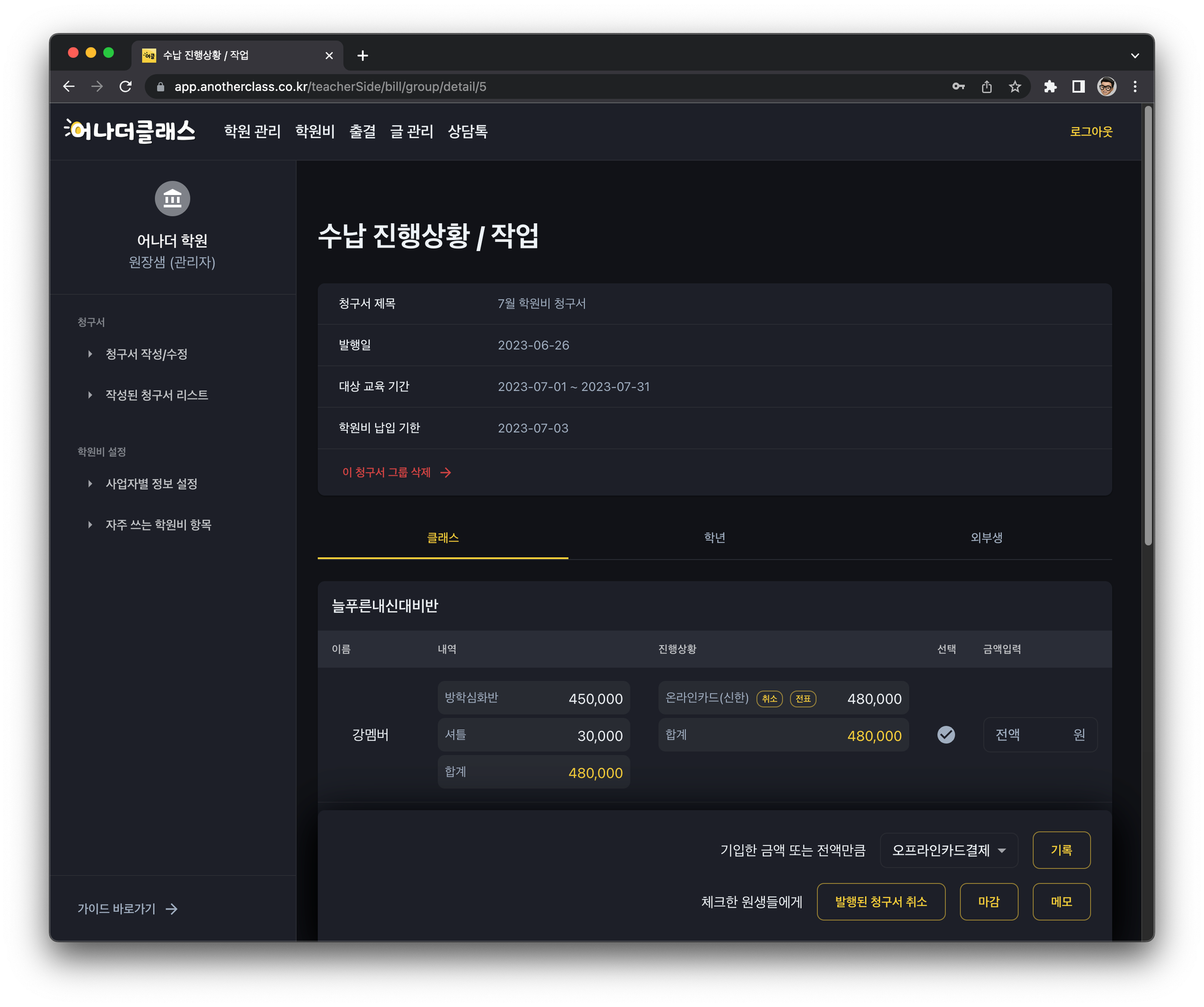This screenshot has width=1204, height=1007.
Task: Bookmark this page with the star icon
Action: pos(1015,87)
